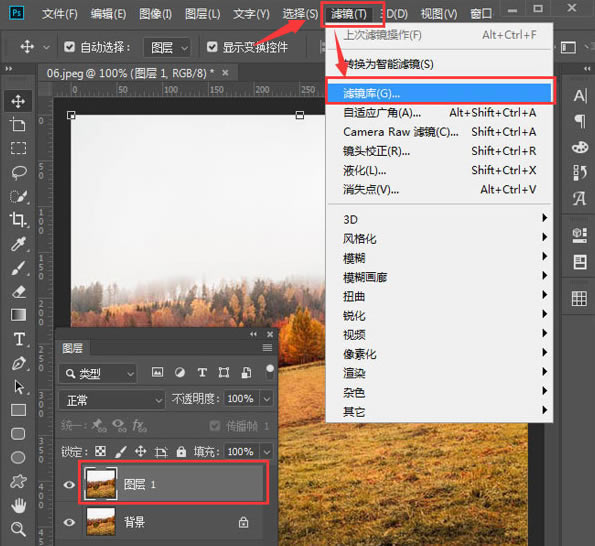Select the Move tool in the toolbox
Viewport: 595px width, 546px height.
[x=18, y=101]
